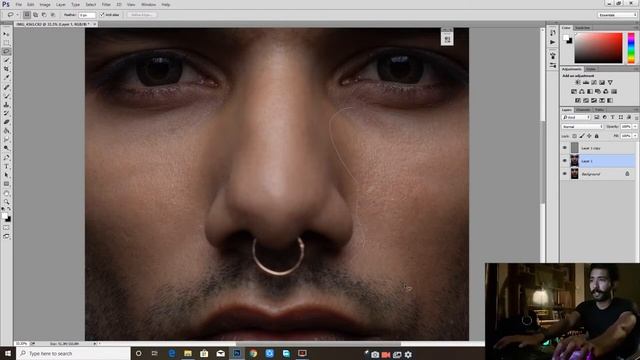Hide the Layer 1 layer

[564, 161]
